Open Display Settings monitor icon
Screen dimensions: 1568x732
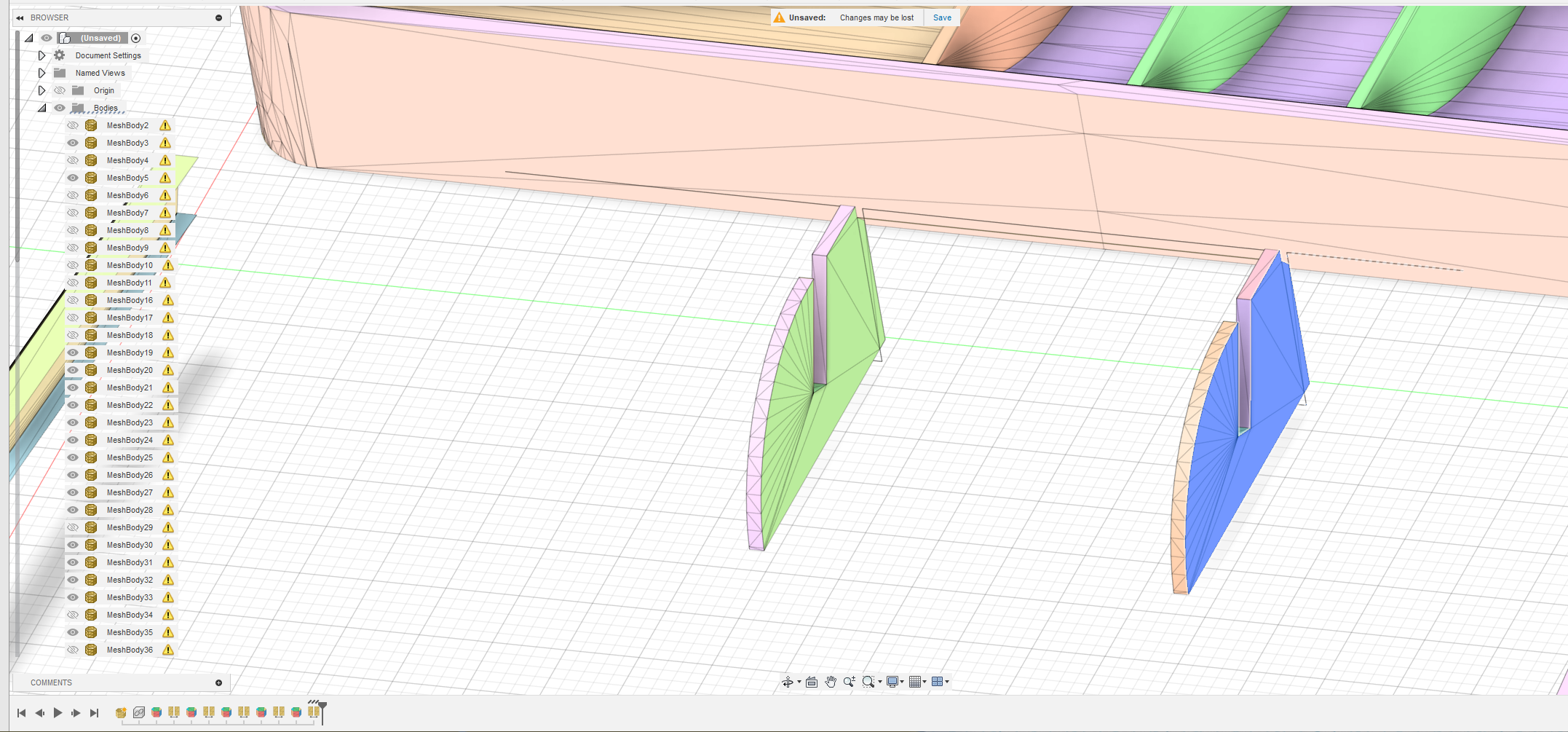coord(892,682)
